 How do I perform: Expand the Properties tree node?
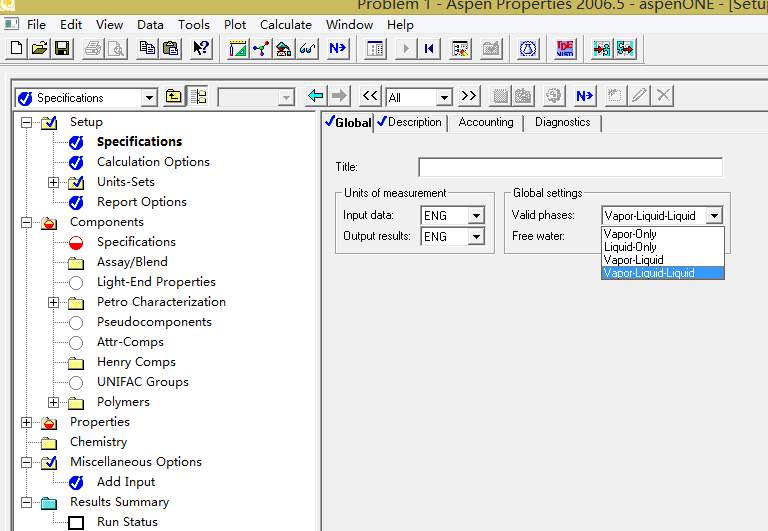tap(26, 422)
